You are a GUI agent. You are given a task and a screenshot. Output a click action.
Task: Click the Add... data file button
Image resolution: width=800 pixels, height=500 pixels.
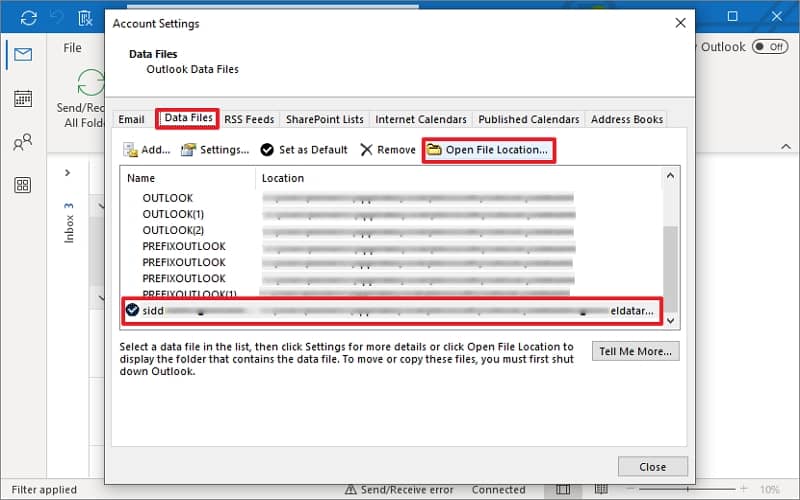(x=146, y=149)
